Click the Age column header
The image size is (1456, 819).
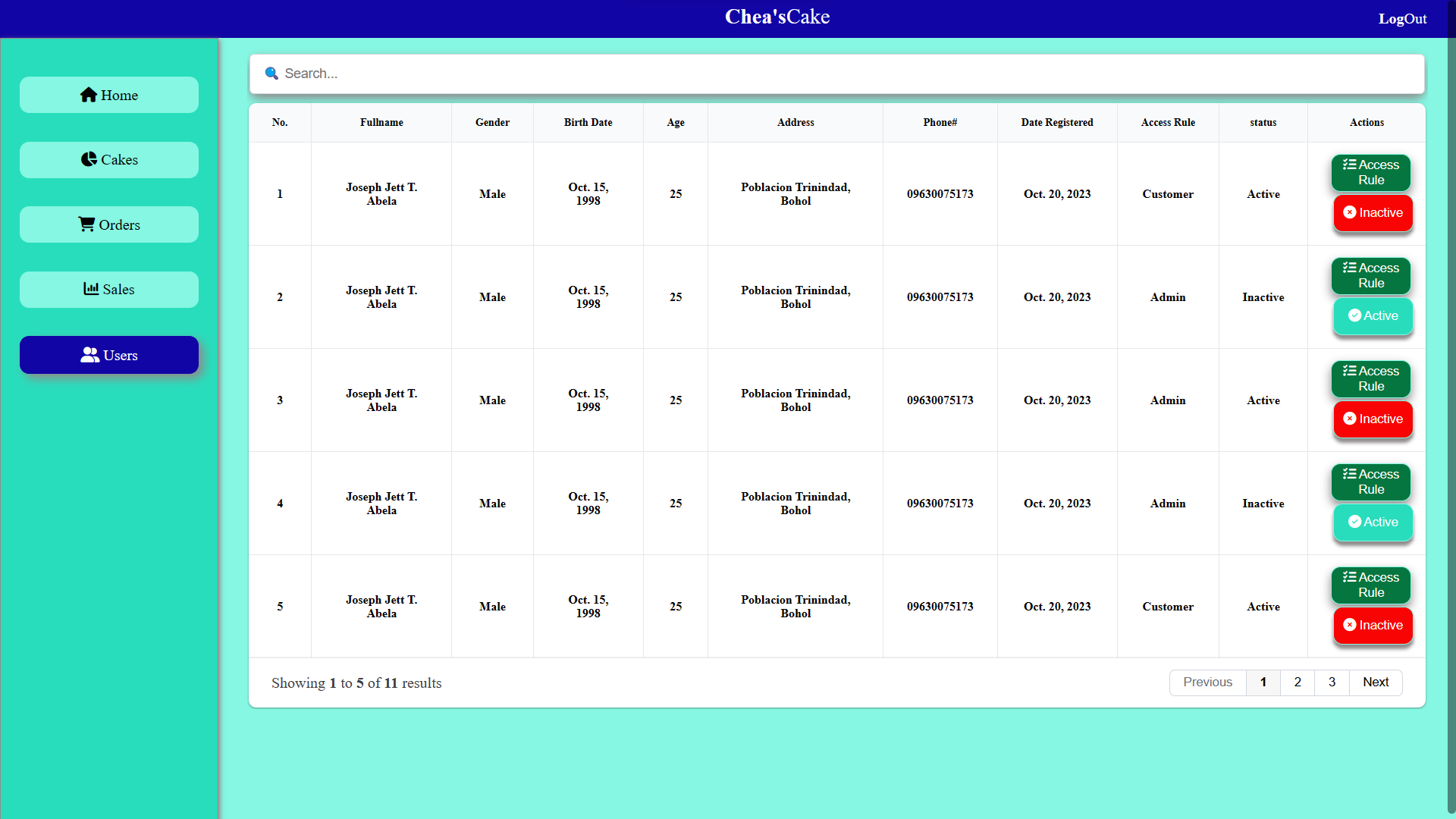point(676,122)
